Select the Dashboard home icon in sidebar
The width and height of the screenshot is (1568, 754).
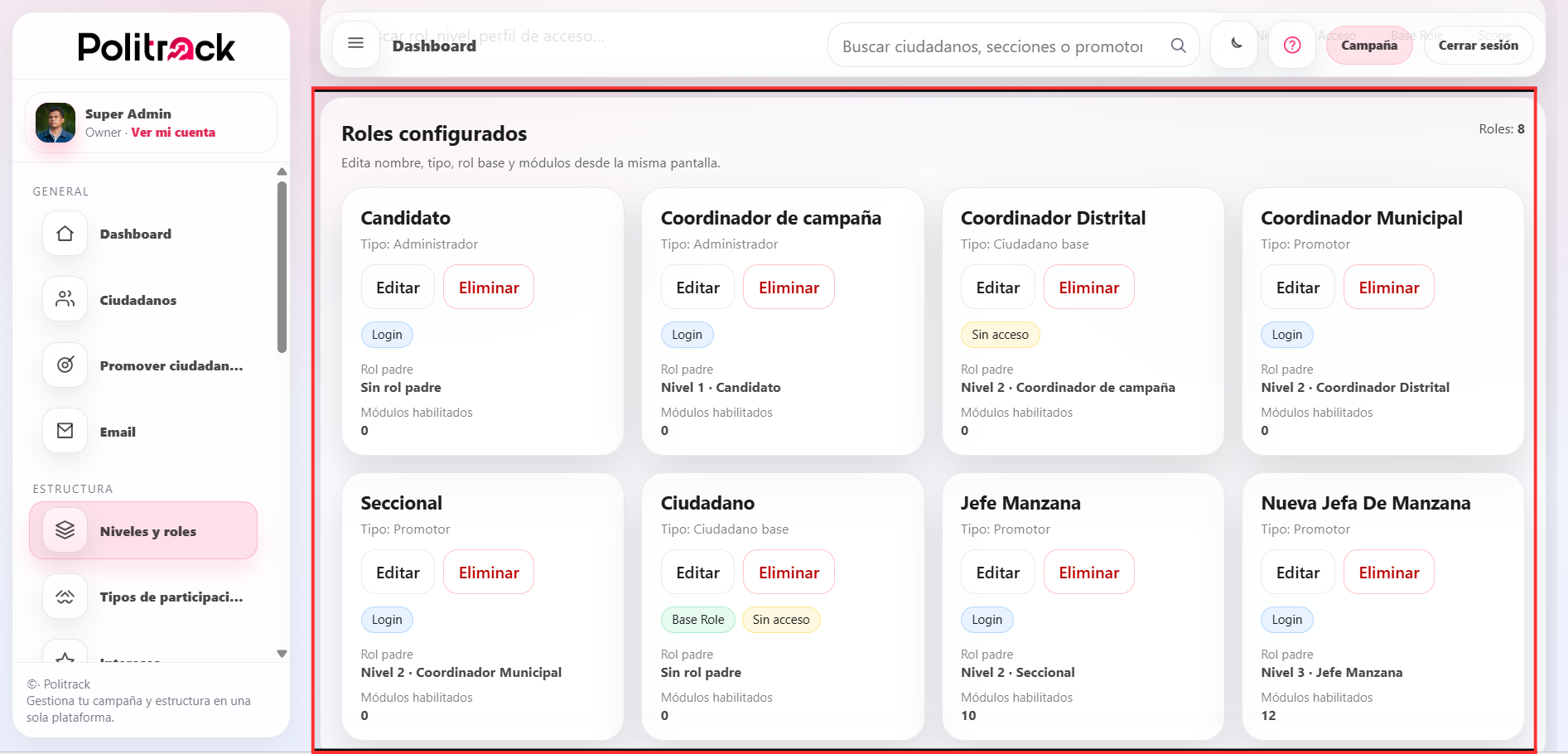point(65,234)
